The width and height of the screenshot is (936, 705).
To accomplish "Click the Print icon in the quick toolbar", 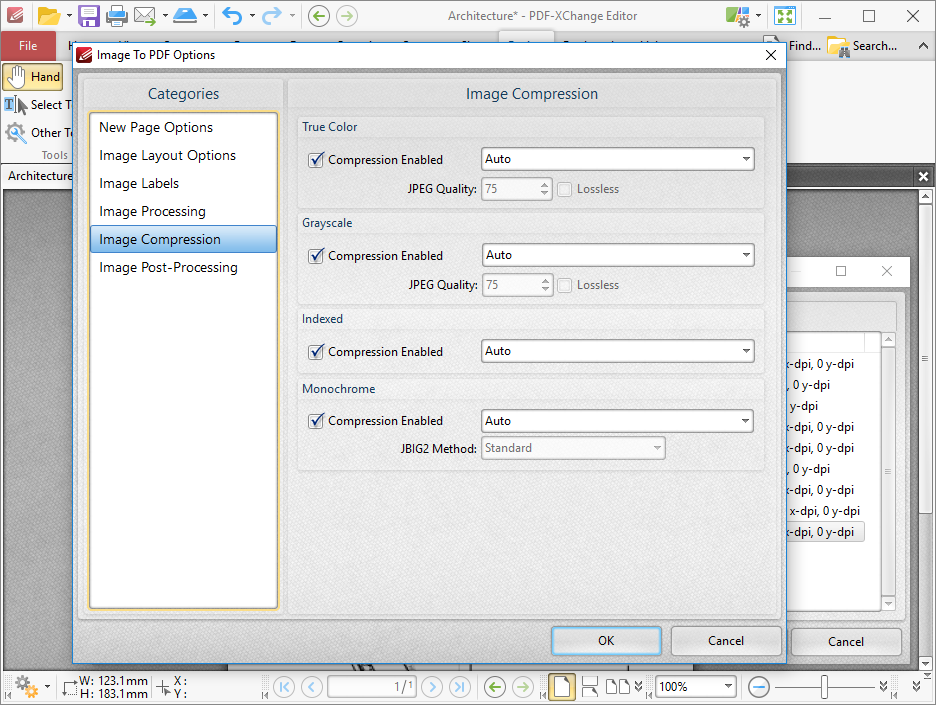I will coord(116,15).
